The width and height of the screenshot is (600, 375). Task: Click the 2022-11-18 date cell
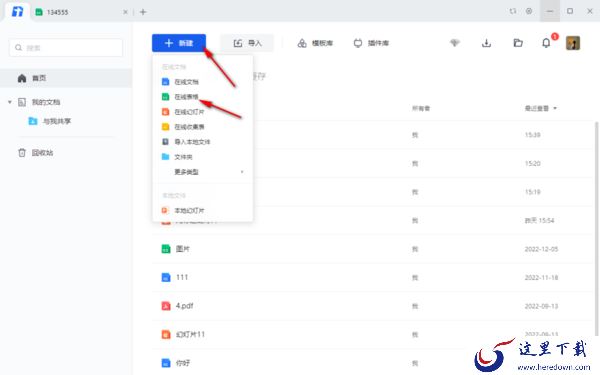[541, 277]
